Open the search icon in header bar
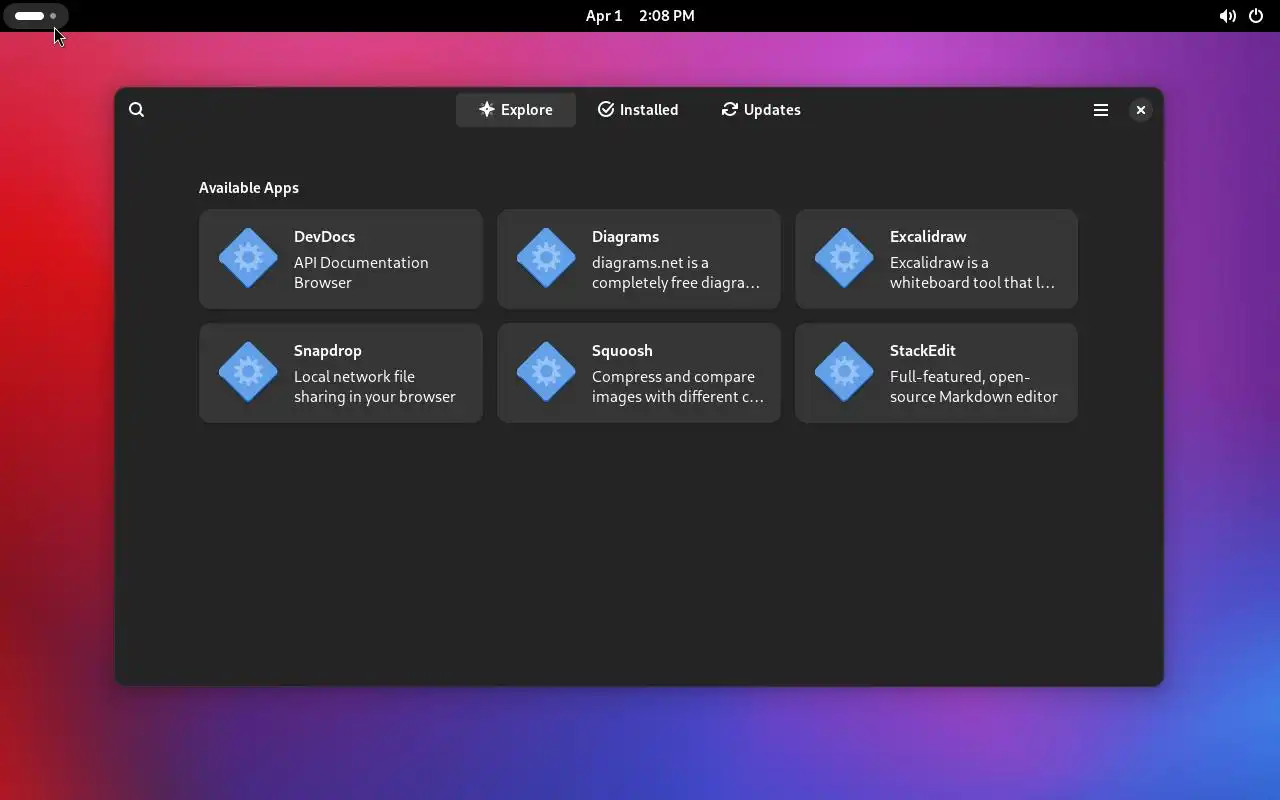Image resolution: width=1280 pixels, height=800 pixels. (x=137, y=110)
